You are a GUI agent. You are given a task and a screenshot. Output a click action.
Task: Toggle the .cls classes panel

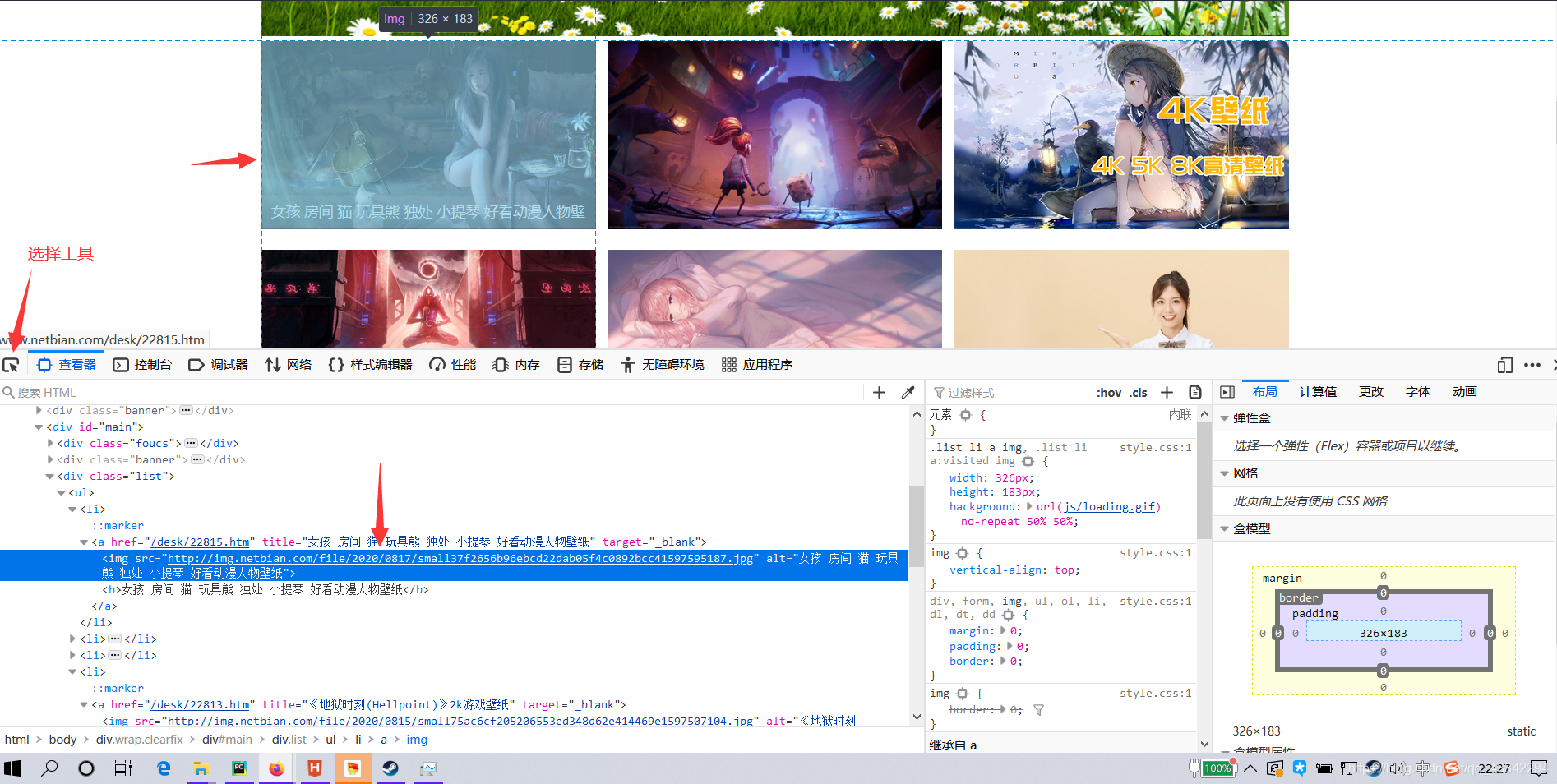pyautogui.click(x=1139, y=393)
